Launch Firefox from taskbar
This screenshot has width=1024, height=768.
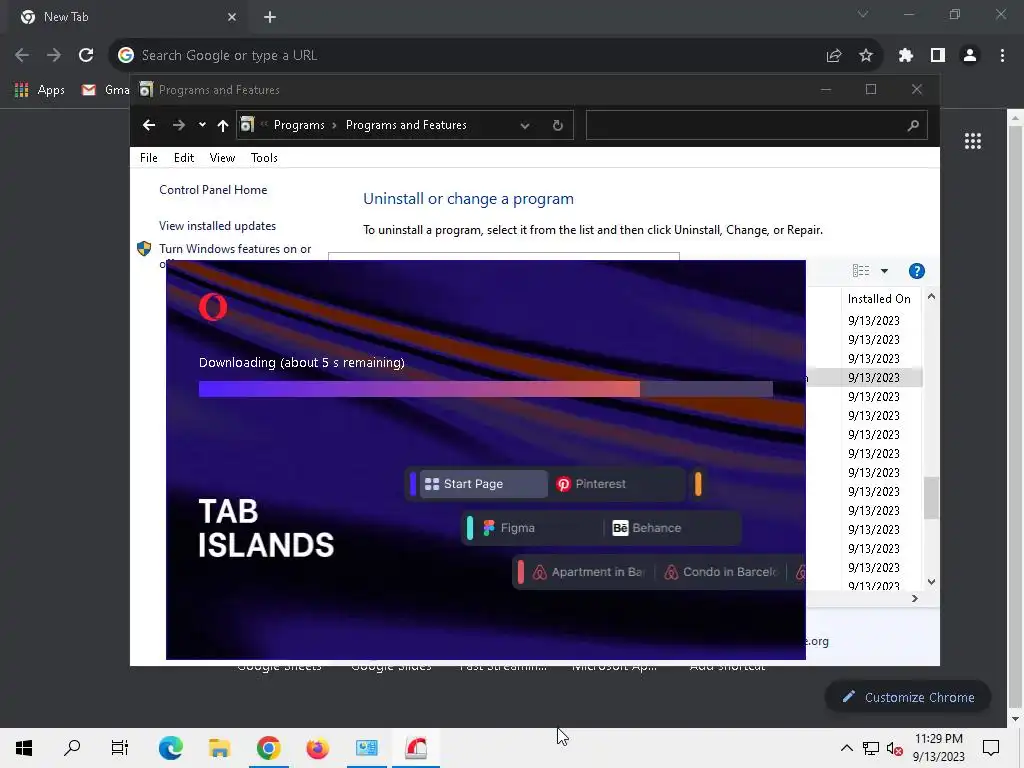point(317,748)
